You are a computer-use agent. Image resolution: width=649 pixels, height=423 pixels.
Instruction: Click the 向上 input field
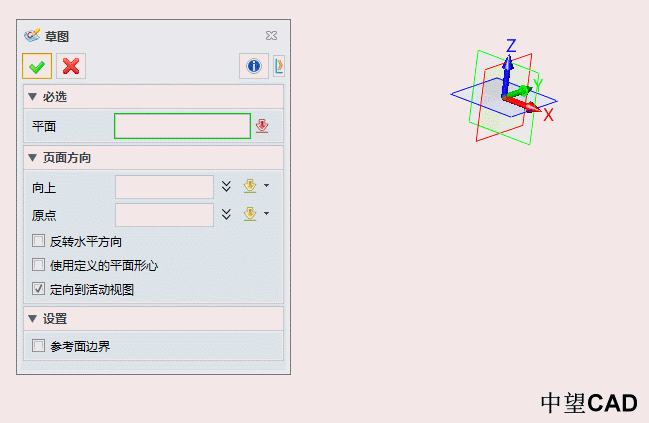point(164,187)
